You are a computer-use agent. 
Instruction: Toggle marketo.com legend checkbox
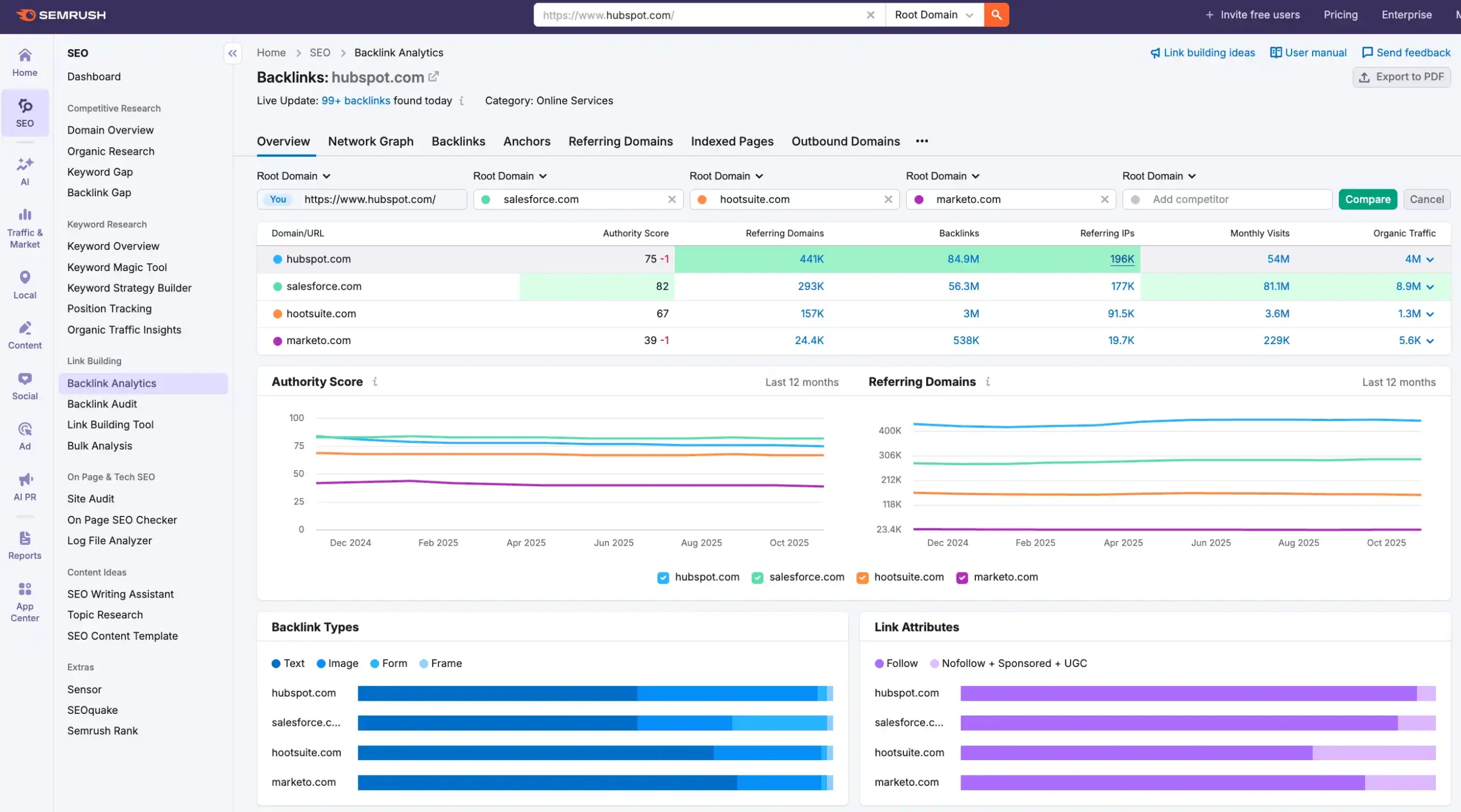tap(962, 577)
